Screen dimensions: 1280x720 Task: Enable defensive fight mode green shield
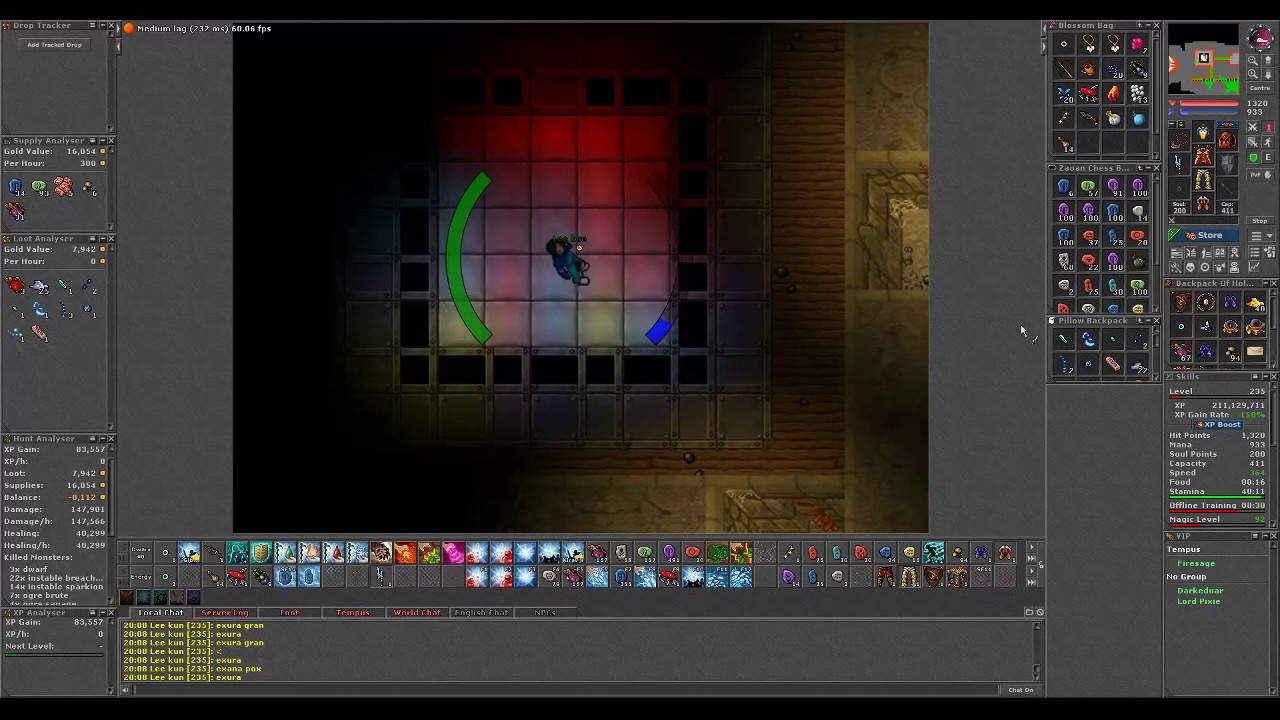pos(1253,157)
